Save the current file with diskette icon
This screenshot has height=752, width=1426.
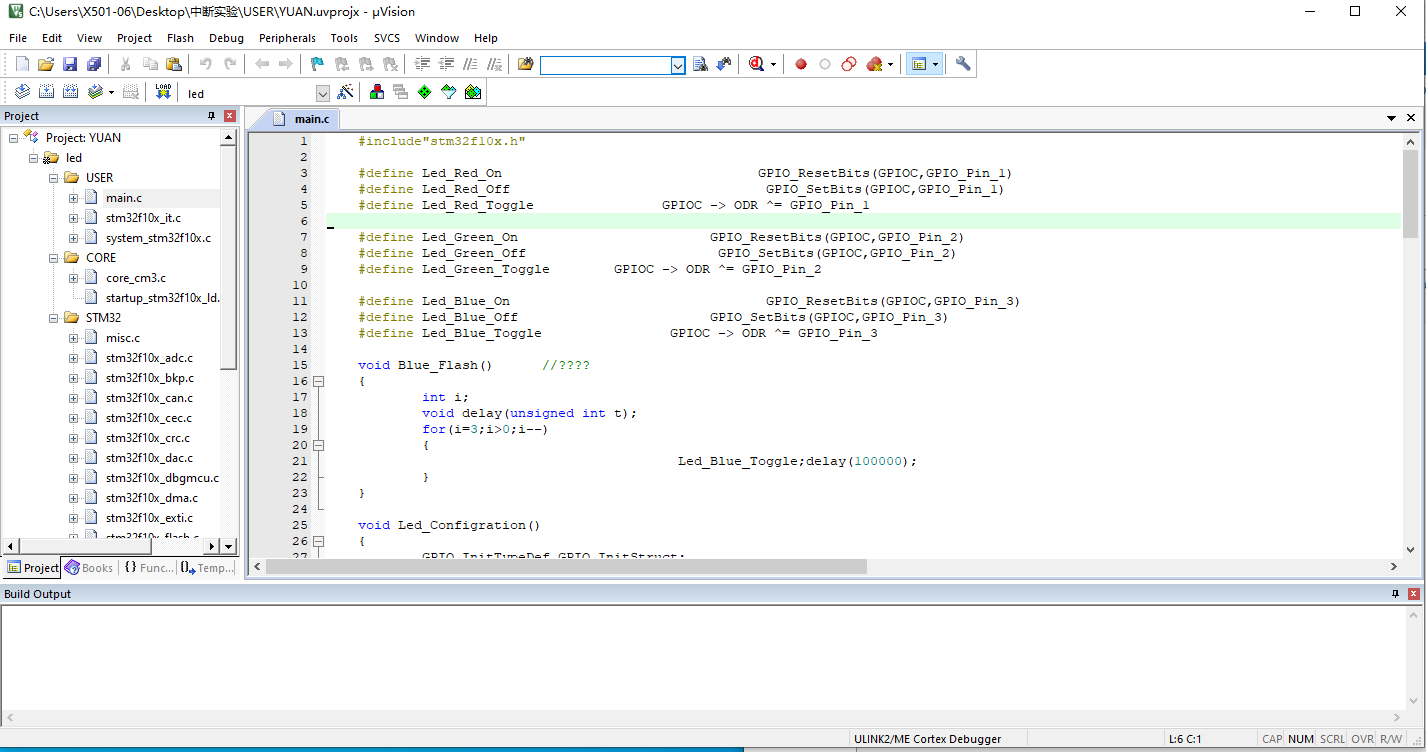pyautogui.click(x=70, y=64)
